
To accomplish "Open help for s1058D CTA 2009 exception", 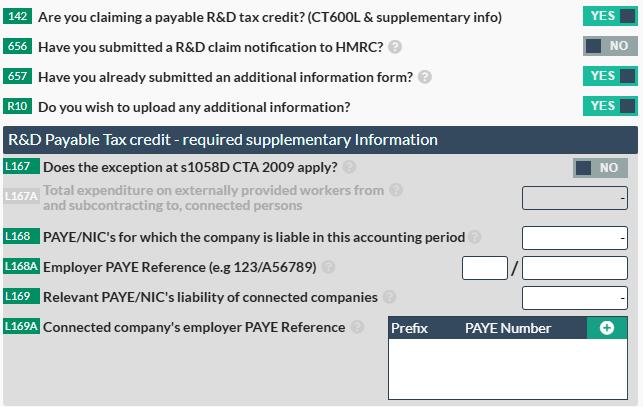I will [349, 167].
